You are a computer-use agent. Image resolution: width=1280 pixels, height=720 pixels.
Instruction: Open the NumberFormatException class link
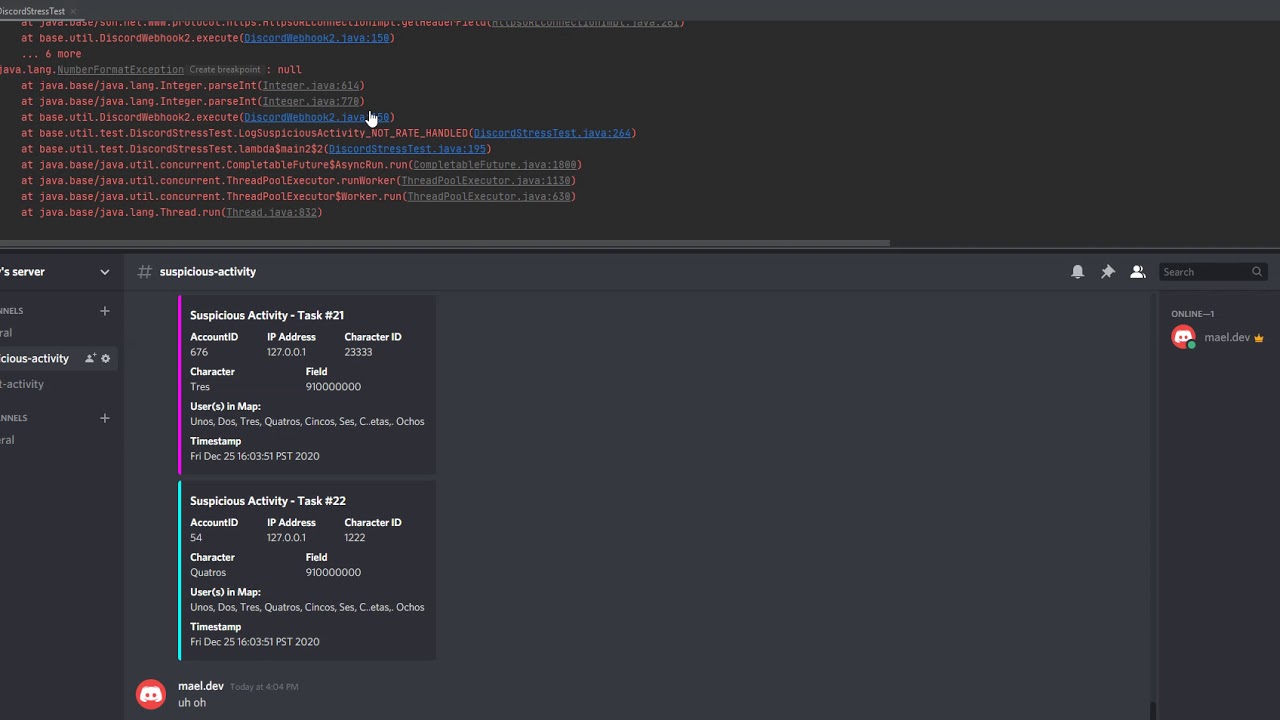(x=120, y=70)
